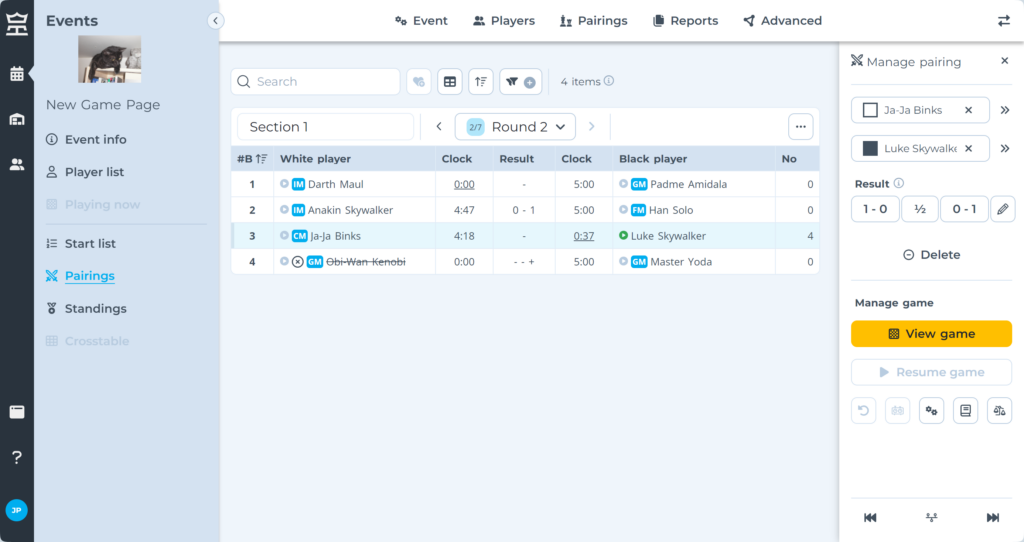Click the card icon near the bottom of the rail
The width and height of the screenshot is (1024, 542).
pos(17,412)
